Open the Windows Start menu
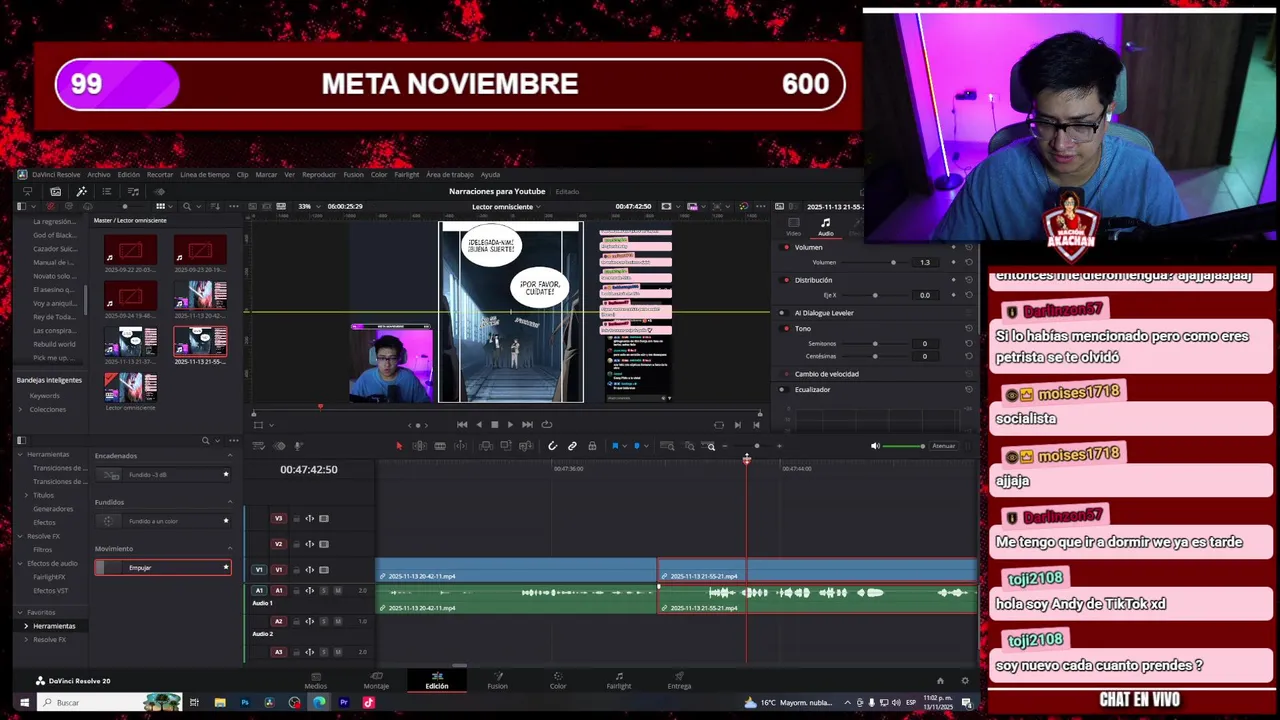The width and height of the screenshot is (1280, 720). pos(24,703)
